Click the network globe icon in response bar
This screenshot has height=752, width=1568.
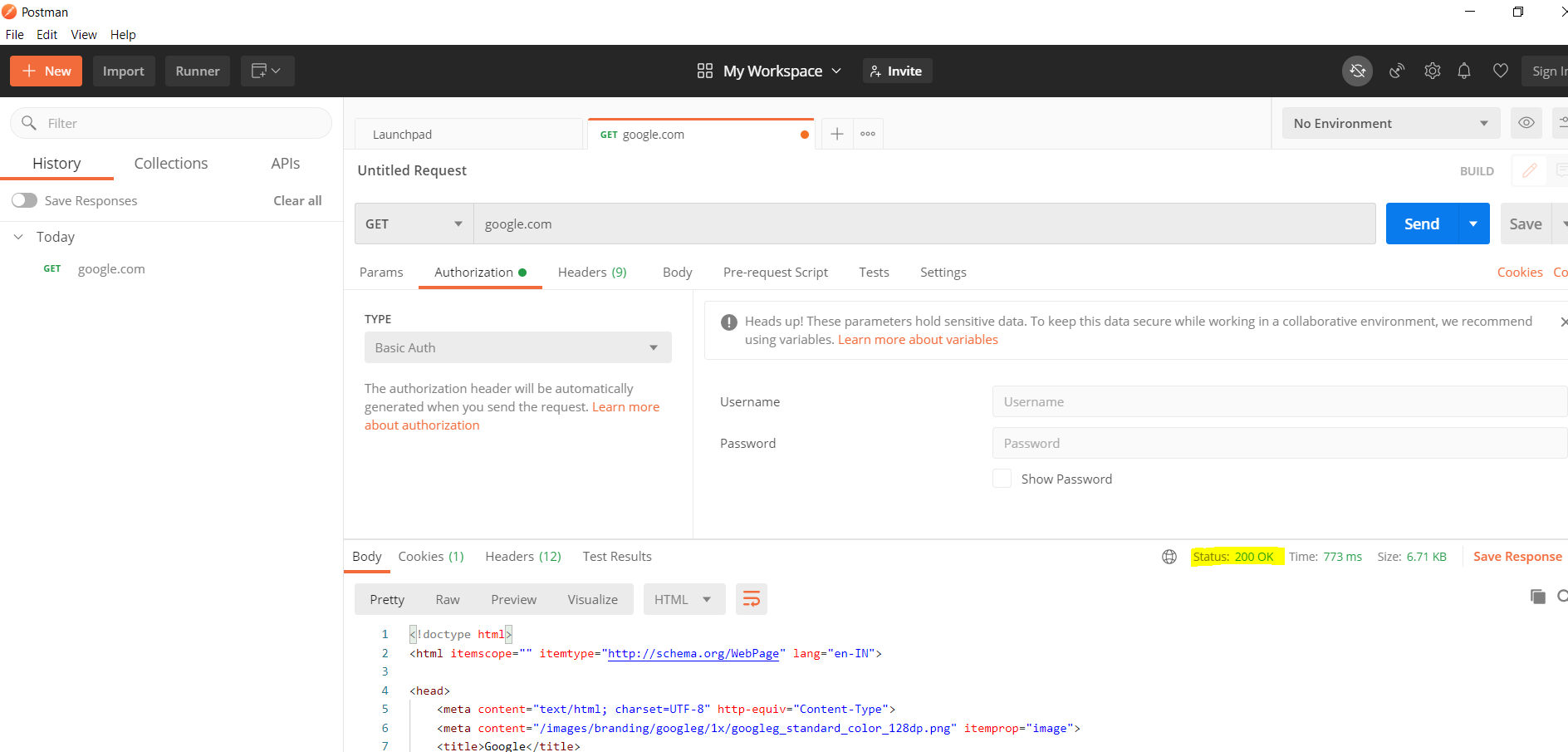(x=1169, y=557)
